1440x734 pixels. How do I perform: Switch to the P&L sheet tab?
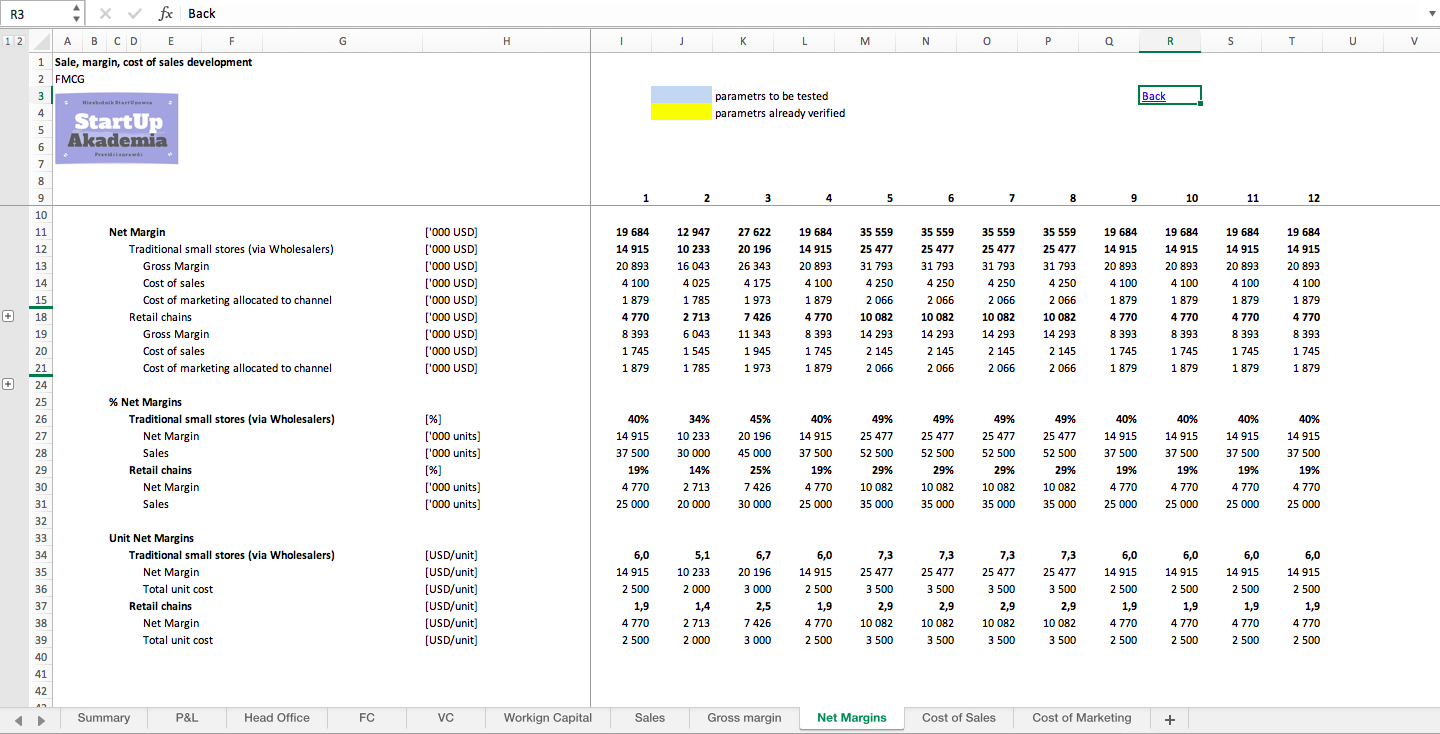coord(187,718)
